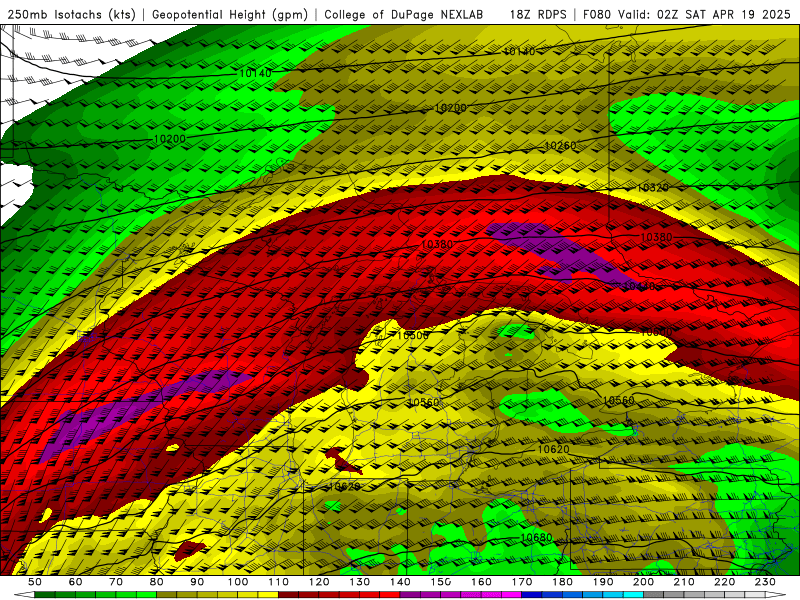Screen dimensions: 800x600
Task: Click the legend value 110
Action: (x=279, y=582)
